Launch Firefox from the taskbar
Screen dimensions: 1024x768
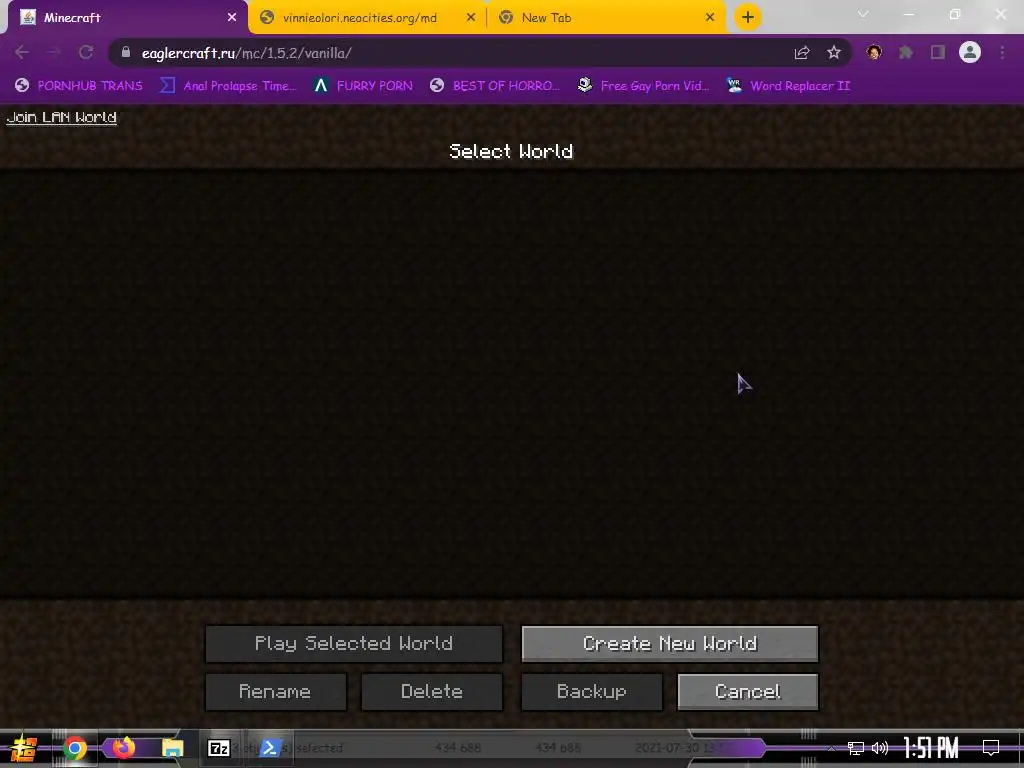pyautogui.click(x=123, y=747)
